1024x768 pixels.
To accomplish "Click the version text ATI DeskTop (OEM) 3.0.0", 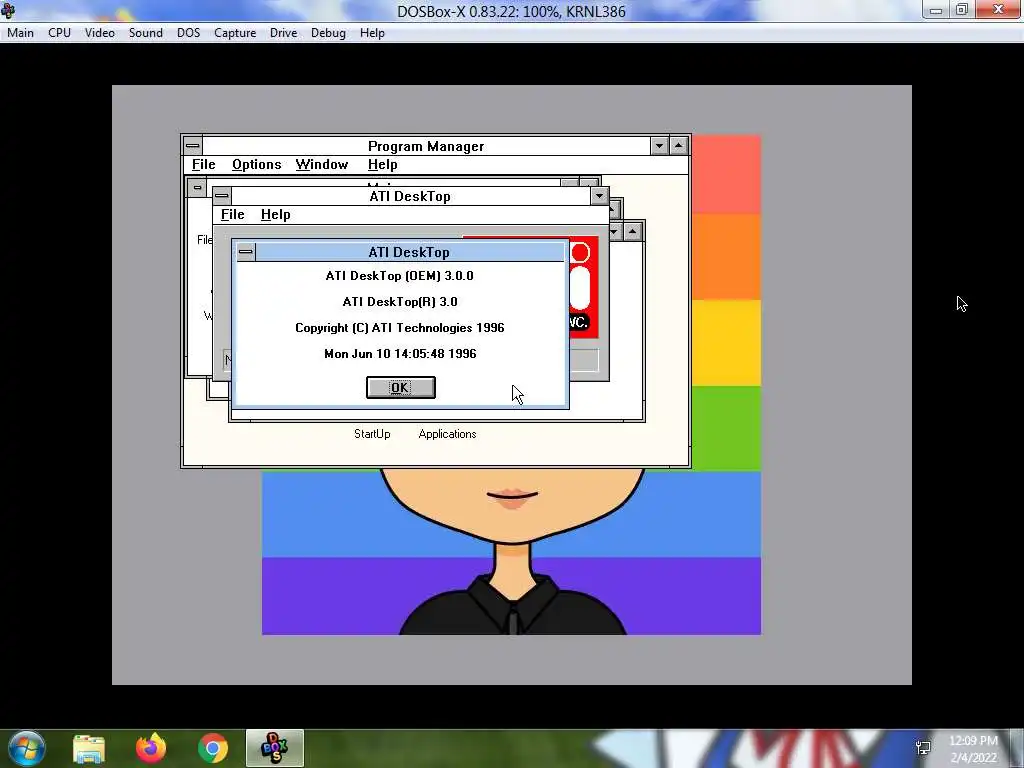I will [x=400, y=276].
